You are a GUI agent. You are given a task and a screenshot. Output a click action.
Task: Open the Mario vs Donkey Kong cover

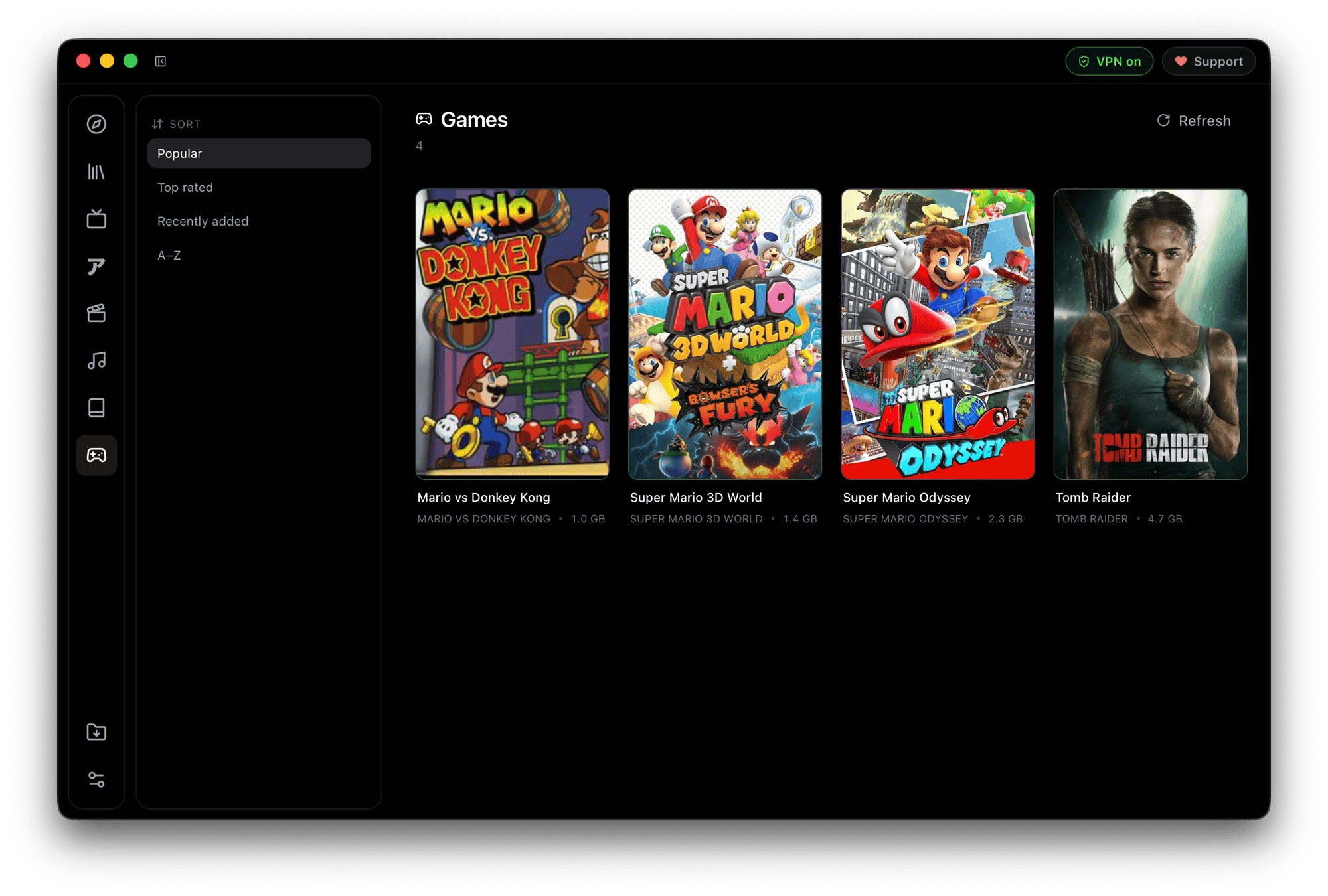click(x=513, y=334)
